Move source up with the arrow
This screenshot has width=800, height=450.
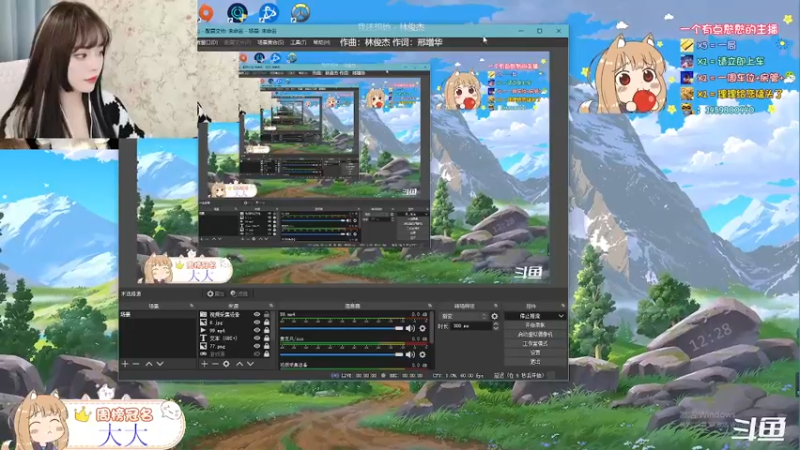pos(239,364)
